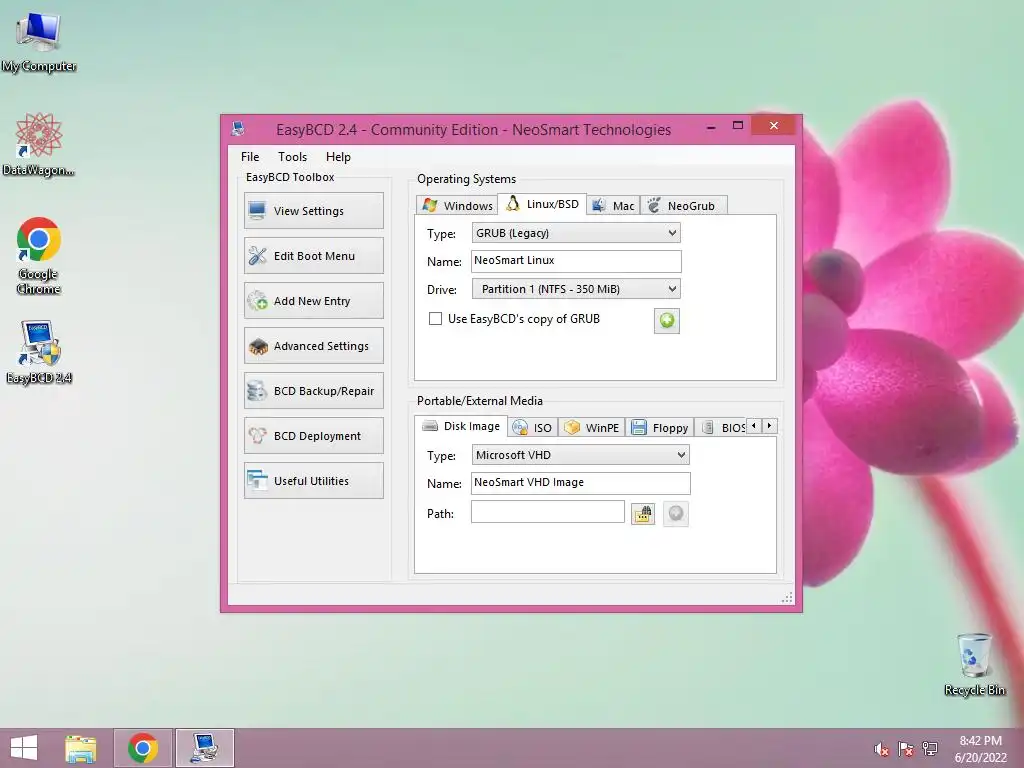Select My Computer desktop icon
The width and height of the screenshot is (1024, 768).
(39, 42)
